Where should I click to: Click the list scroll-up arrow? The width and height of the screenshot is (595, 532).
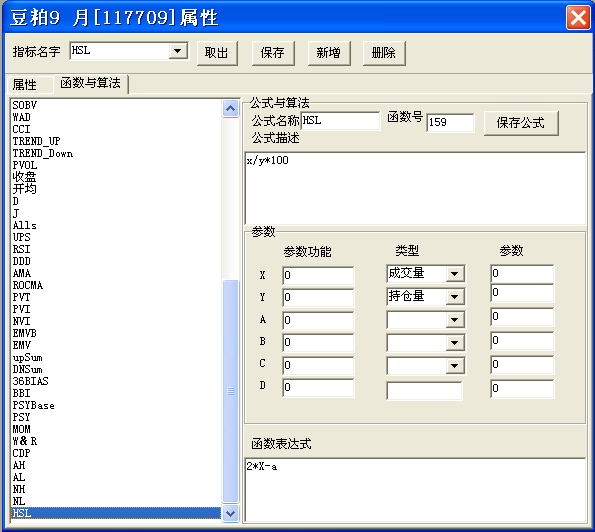pyautogui.click(x=230, y=109)
